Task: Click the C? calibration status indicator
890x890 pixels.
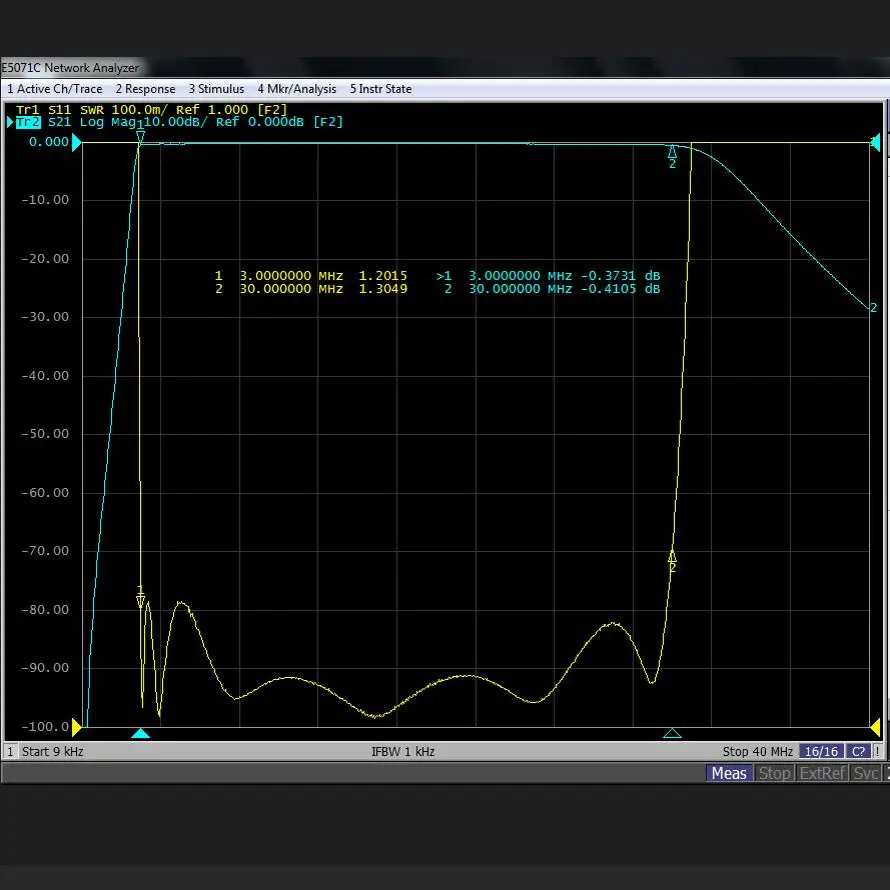Action: tap(858, 751)
